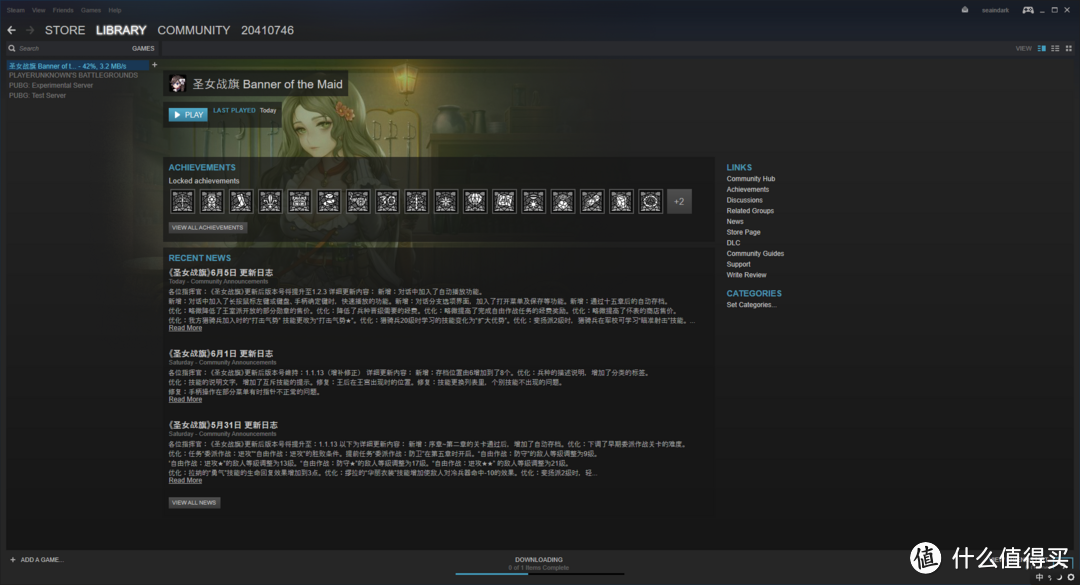Go forward with the right arrow

[30, 30]
